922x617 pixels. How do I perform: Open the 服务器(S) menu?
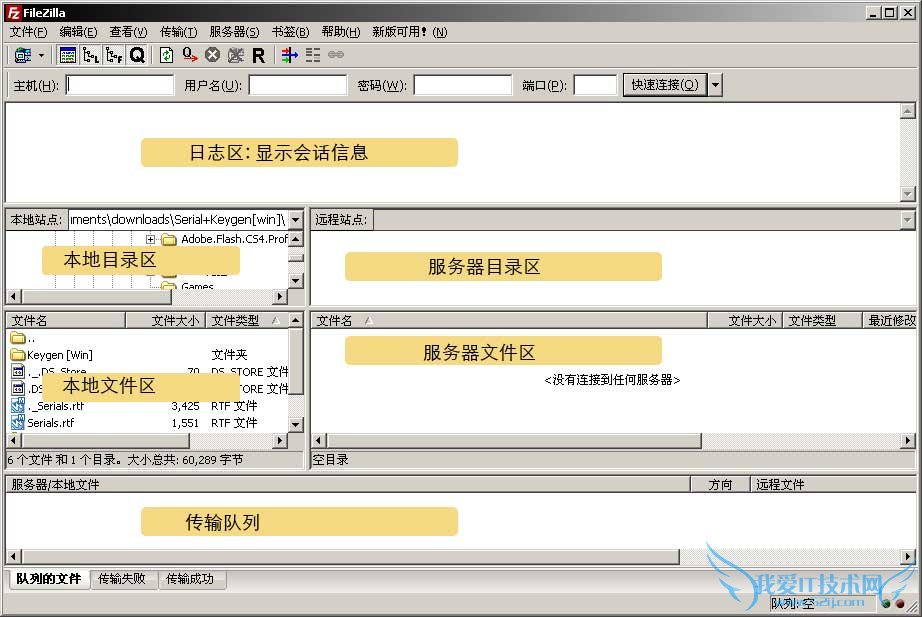(x=234, y=32)
